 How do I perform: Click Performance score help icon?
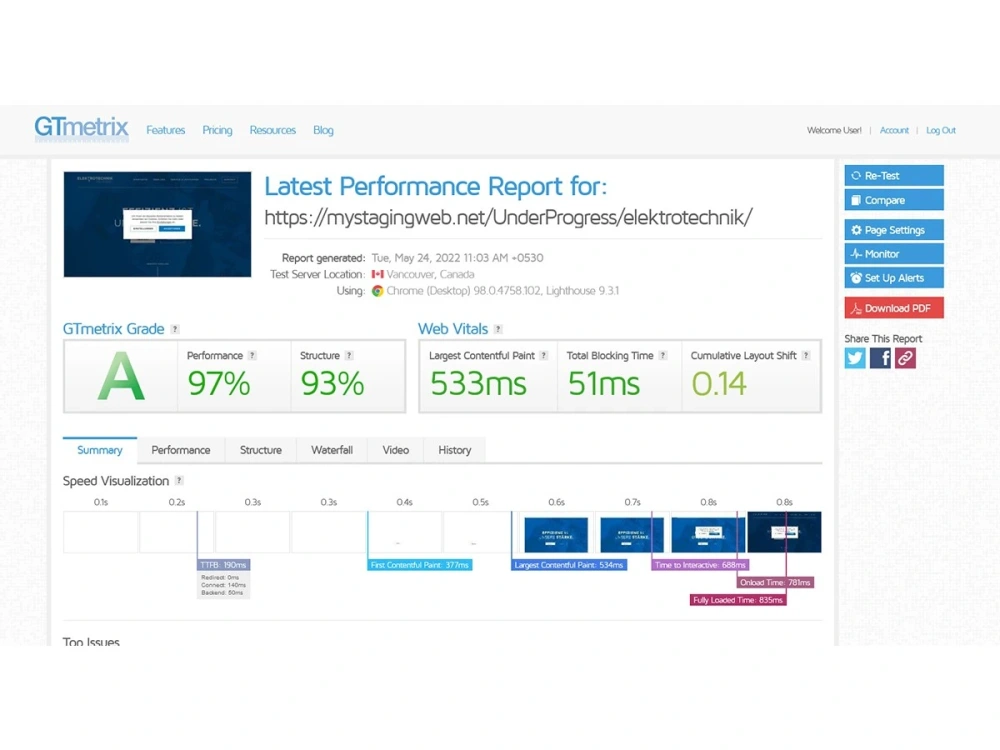coord(252,355)
